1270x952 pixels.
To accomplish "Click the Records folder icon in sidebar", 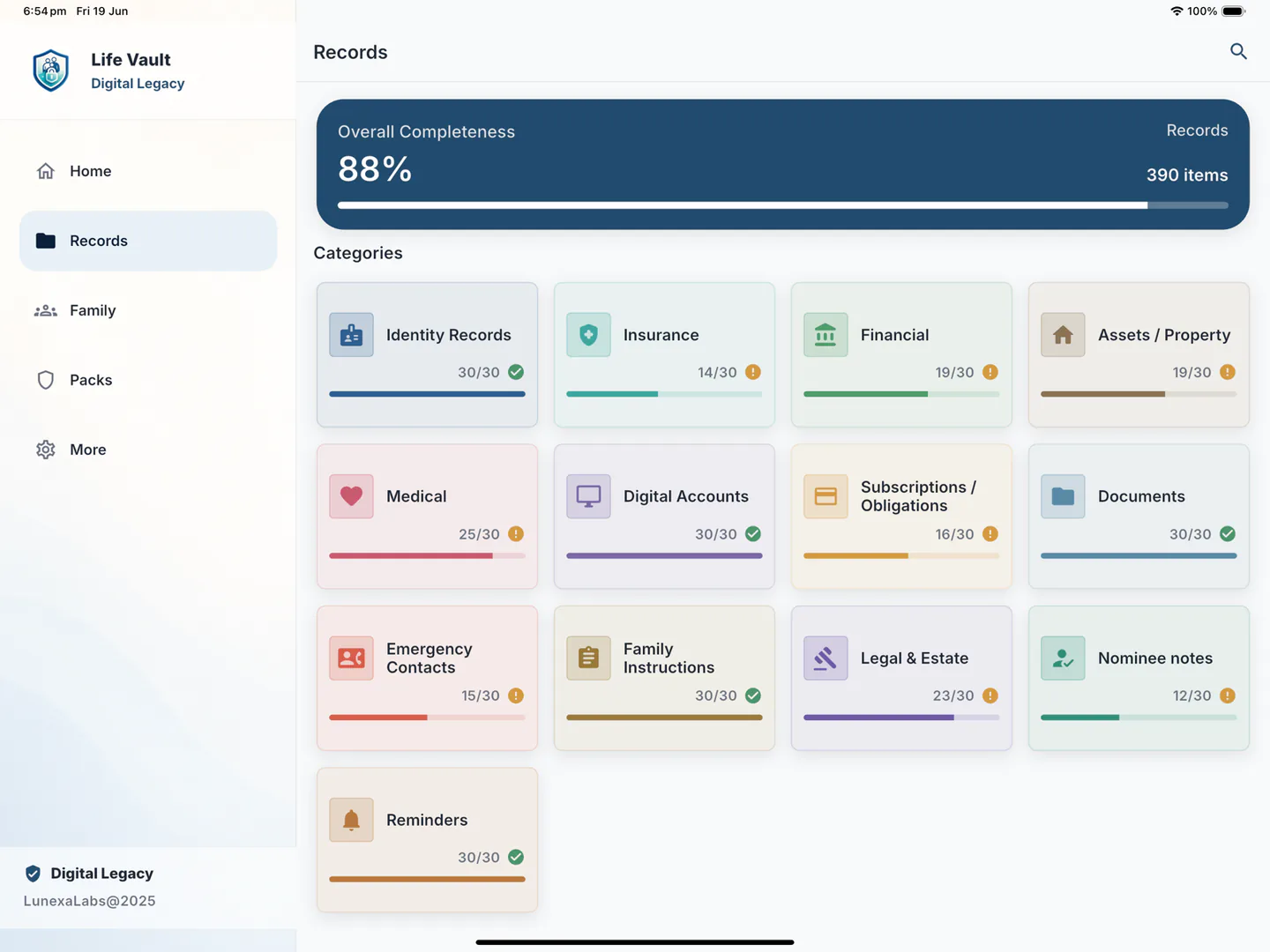I will [46, 241].
